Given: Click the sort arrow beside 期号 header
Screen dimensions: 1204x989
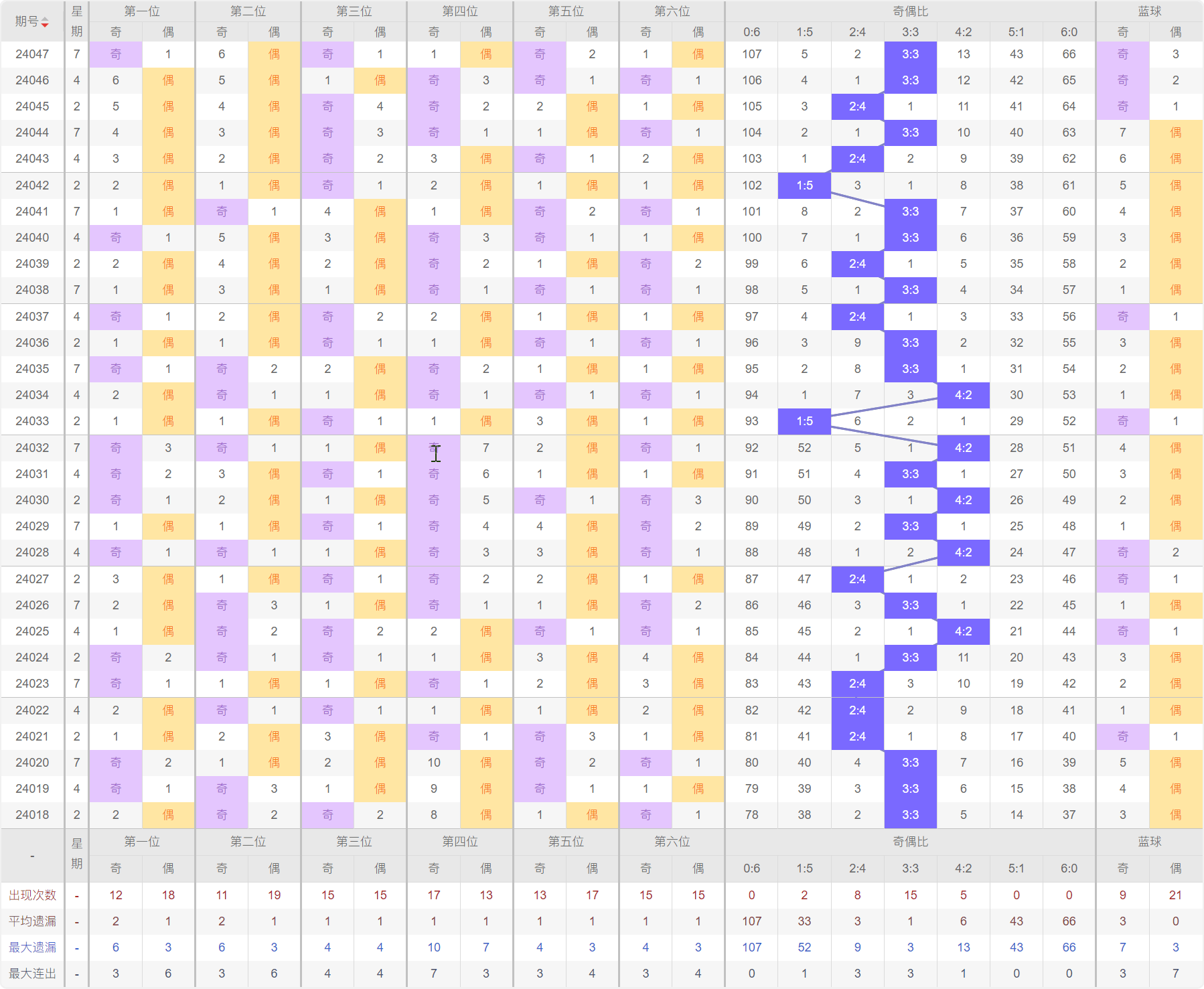Looking at the screenshot, I should point(45,22).
